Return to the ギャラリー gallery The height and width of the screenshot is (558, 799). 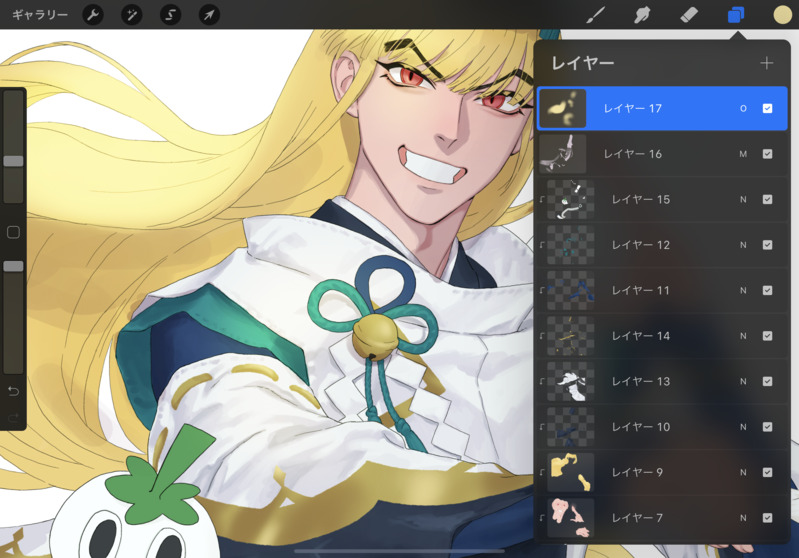40,15
